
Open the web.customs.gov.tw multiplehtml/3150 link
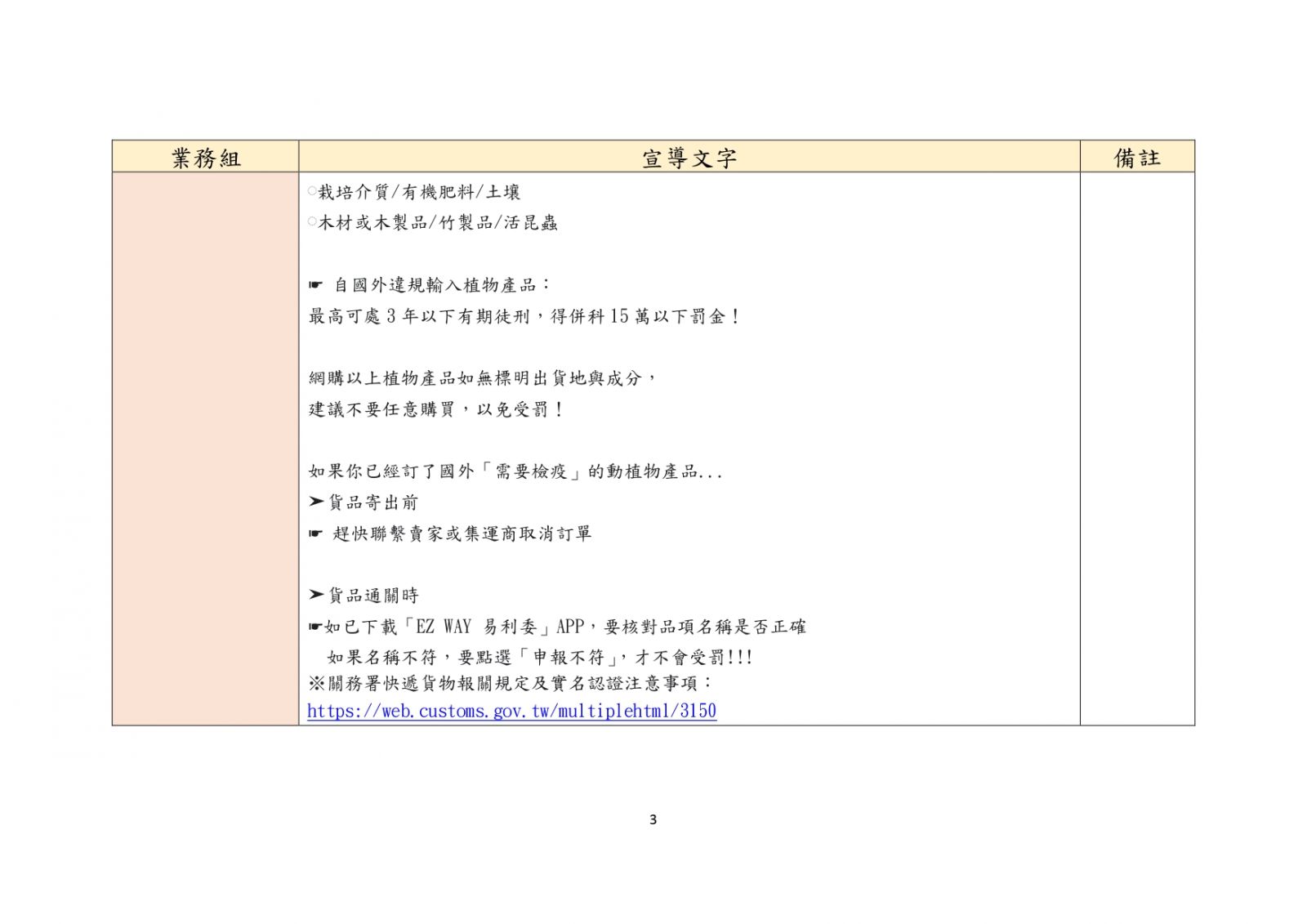(511, 712)
